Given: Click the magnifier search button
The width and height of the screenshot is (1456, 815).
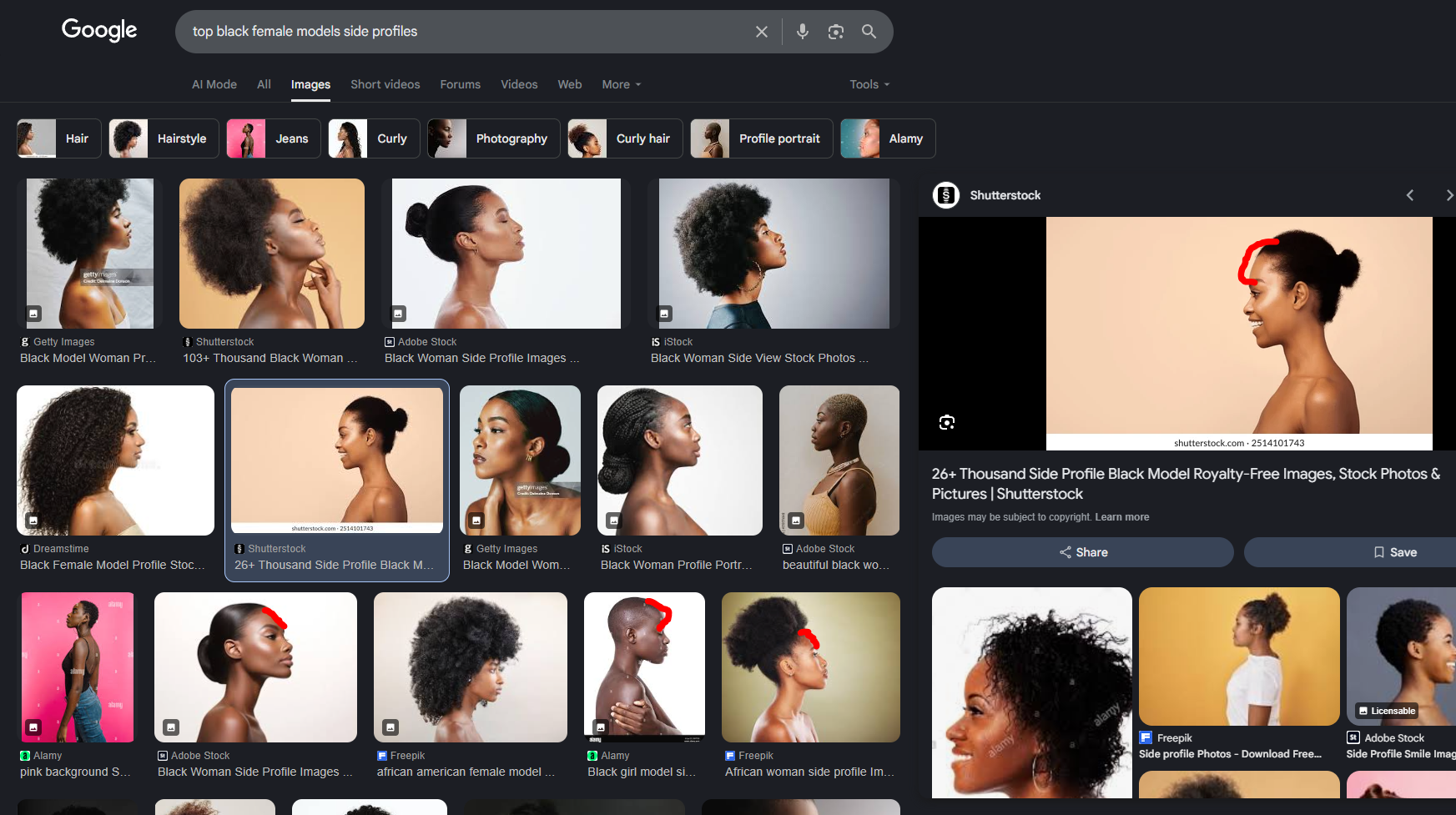Looking at the screenshot, I should point(869,32).
